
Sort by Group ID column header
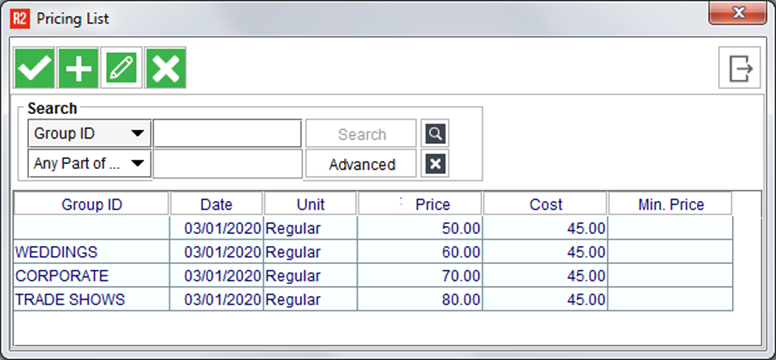pyautogui.click(x=92, y=204)
